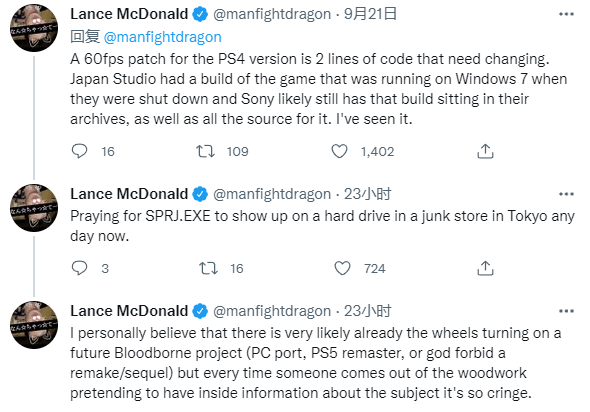Reply to the SPRJ.EXE tweet
This screenshot has height=412, width=590.
[79, 268]
